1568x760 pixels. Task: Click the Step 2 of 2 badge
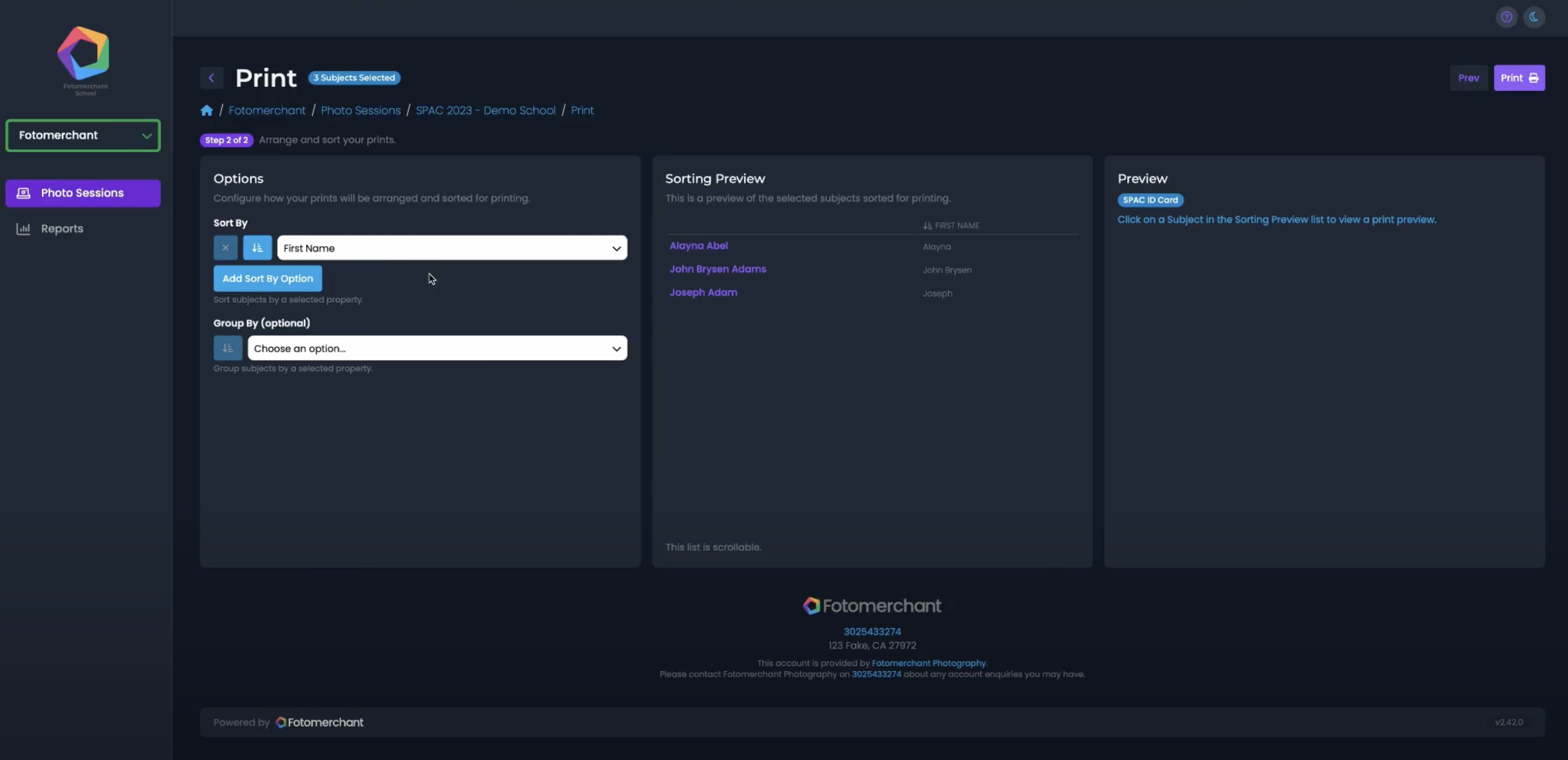227,140
